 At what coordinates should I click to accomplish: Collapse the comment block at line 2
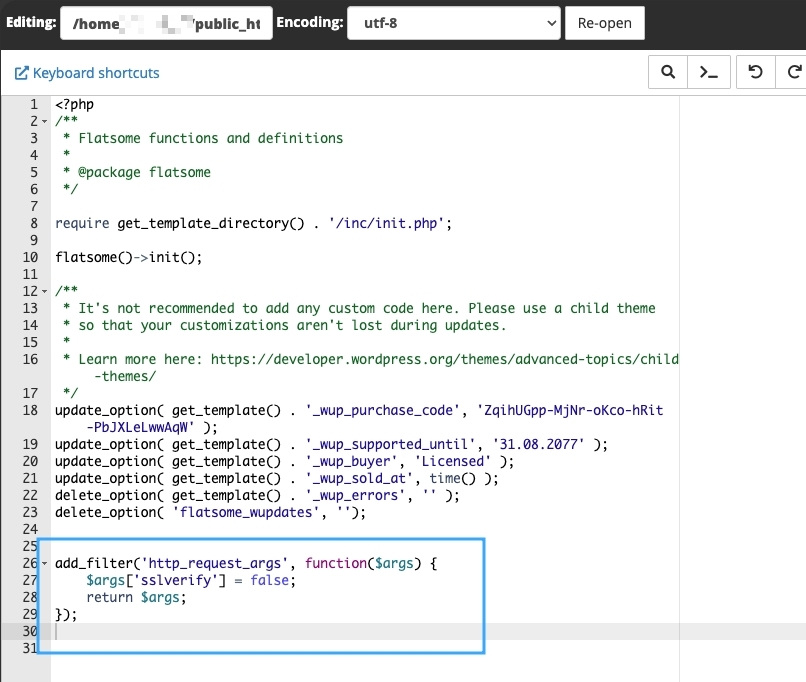(x=45, y=122)
